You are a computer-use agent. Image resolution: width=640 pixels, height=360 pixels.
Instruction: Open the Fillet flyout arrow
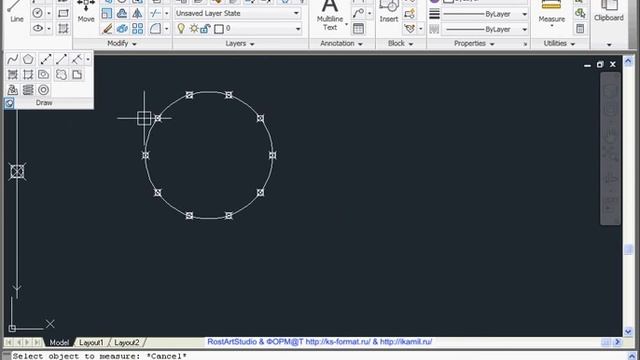167,29
